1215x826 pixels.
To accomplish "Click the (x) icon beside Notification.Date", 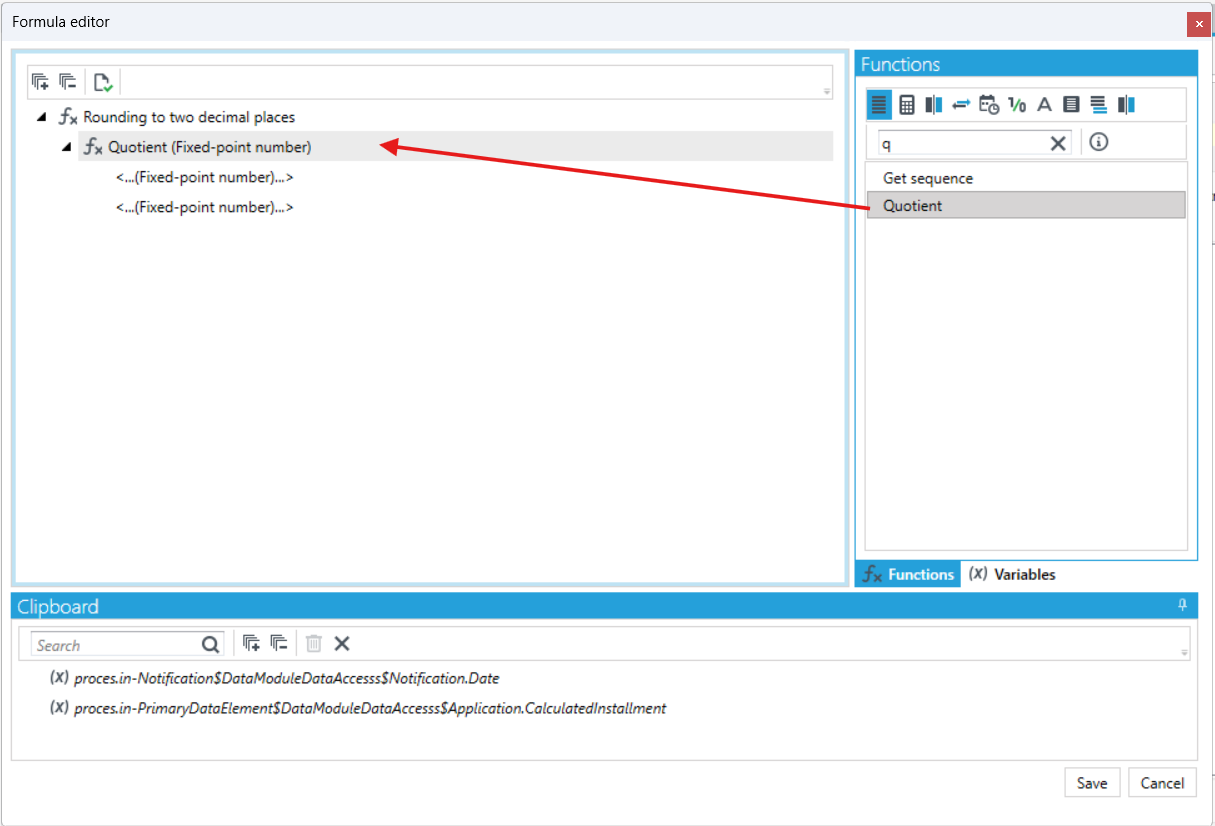I will 59,678.
